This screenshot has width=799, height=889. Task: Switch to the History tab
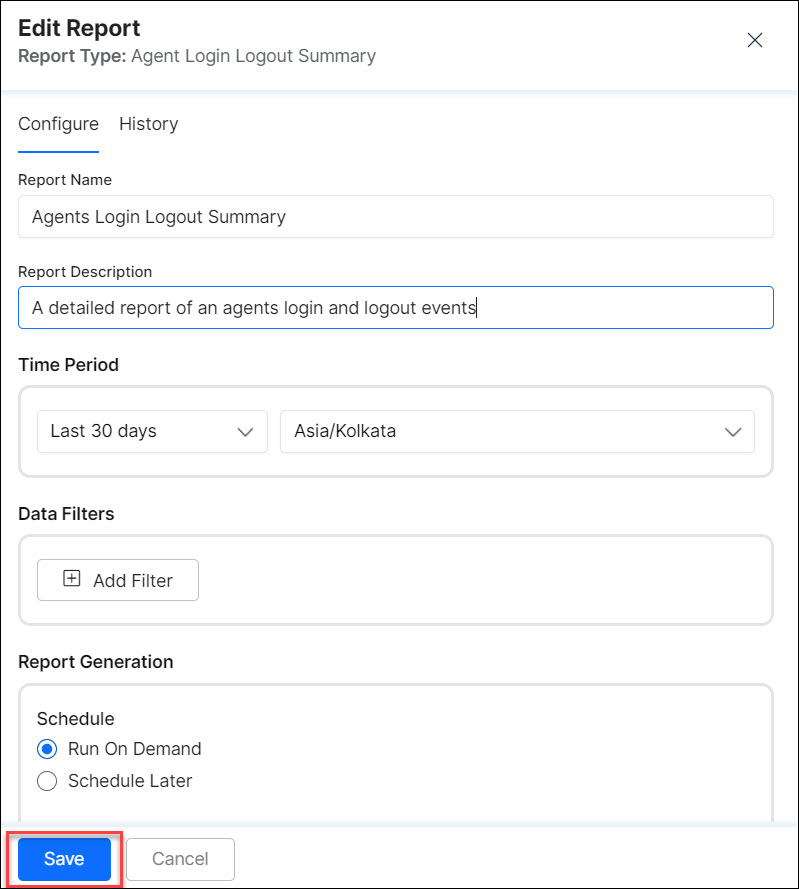(x=148, y=124)
